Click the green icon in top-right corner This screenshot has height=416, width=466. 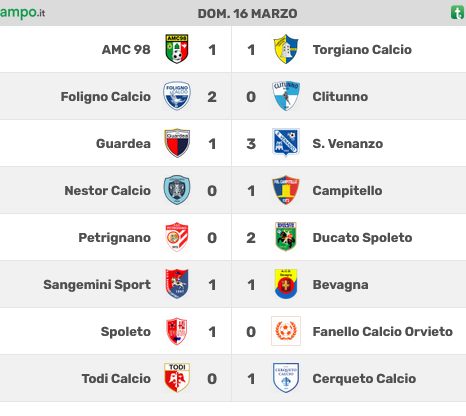[x=457, y=13]
